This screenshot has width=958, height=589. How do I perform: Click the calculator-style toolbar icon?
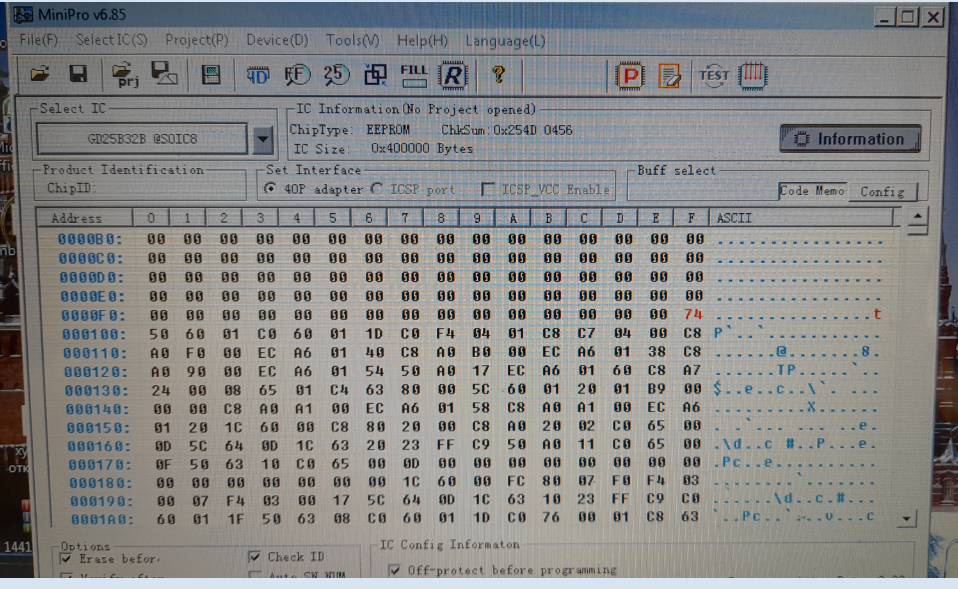(x=211, y=75)
